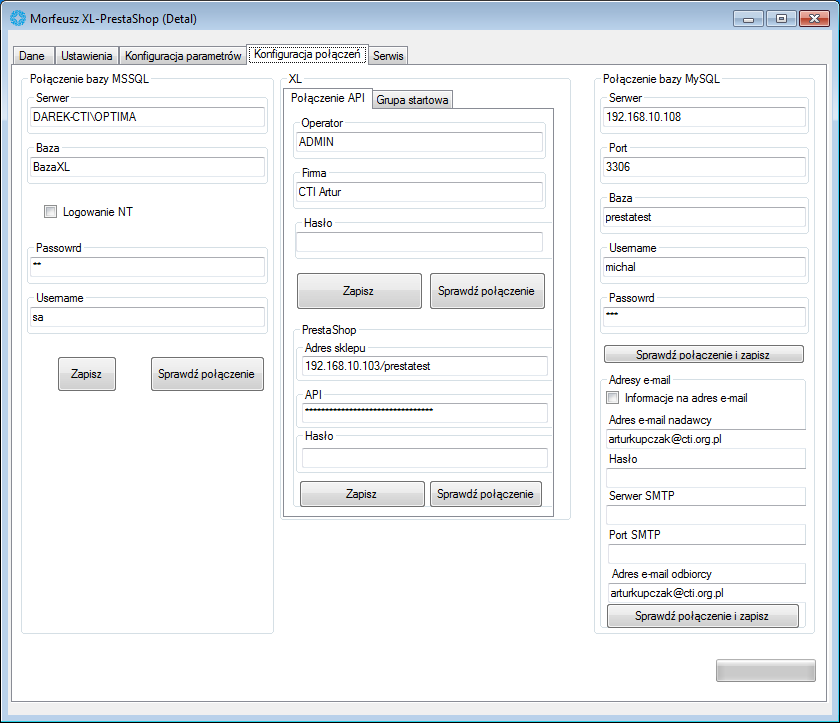The width and height of the screenshot is (840, 723).
Task: Click Sprawdź połączenie under XL Hasło field
Action: (x=487, y=291)
